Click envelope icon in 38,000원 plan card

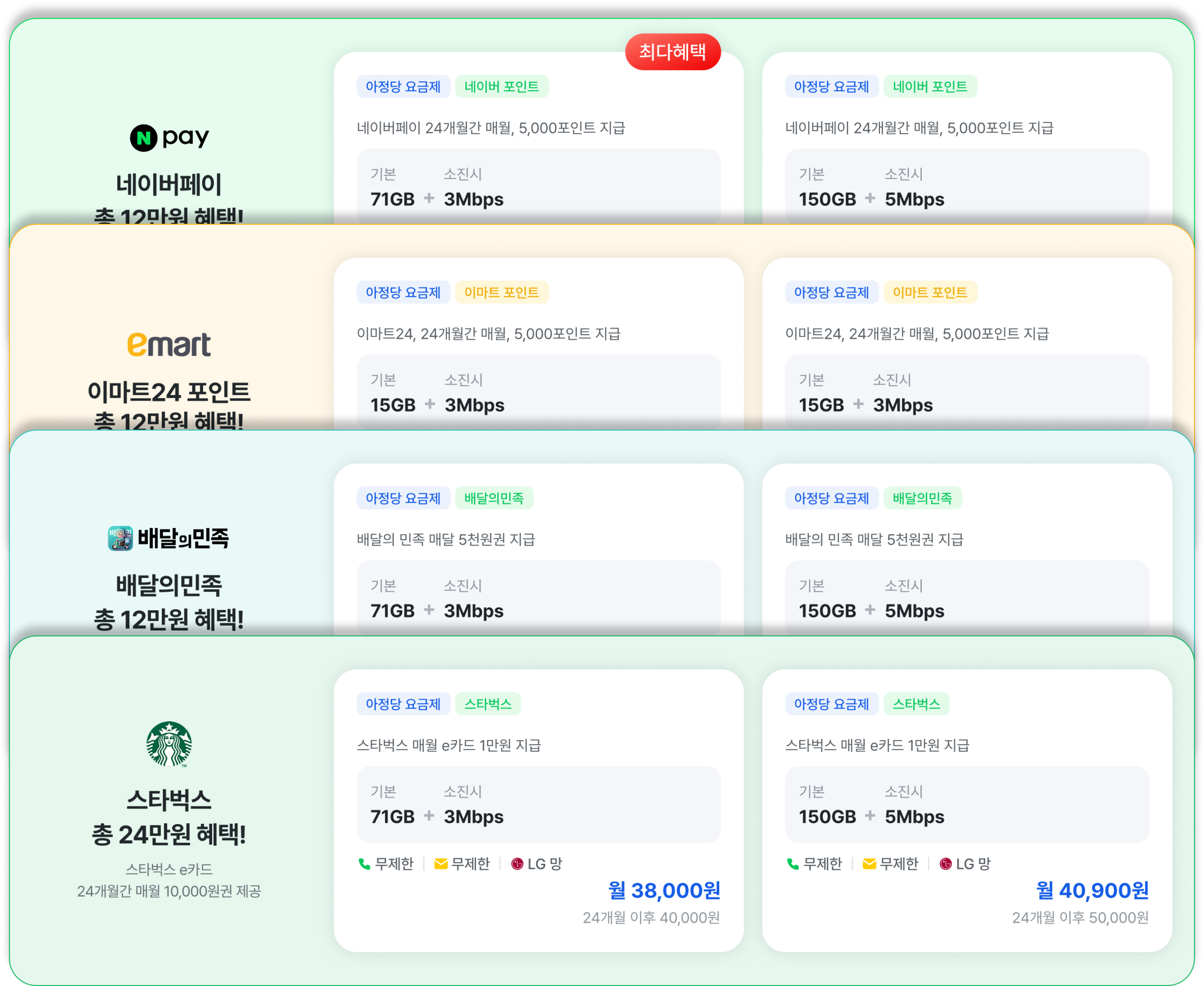(x=440, y=864)
